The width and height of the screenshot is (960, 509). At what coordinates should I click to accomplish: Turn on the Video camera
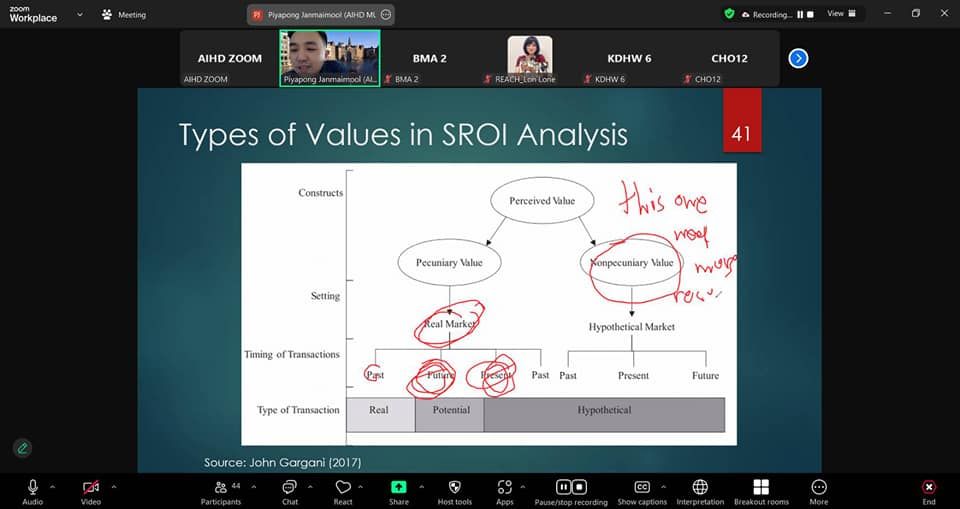(x=91, y=488)
